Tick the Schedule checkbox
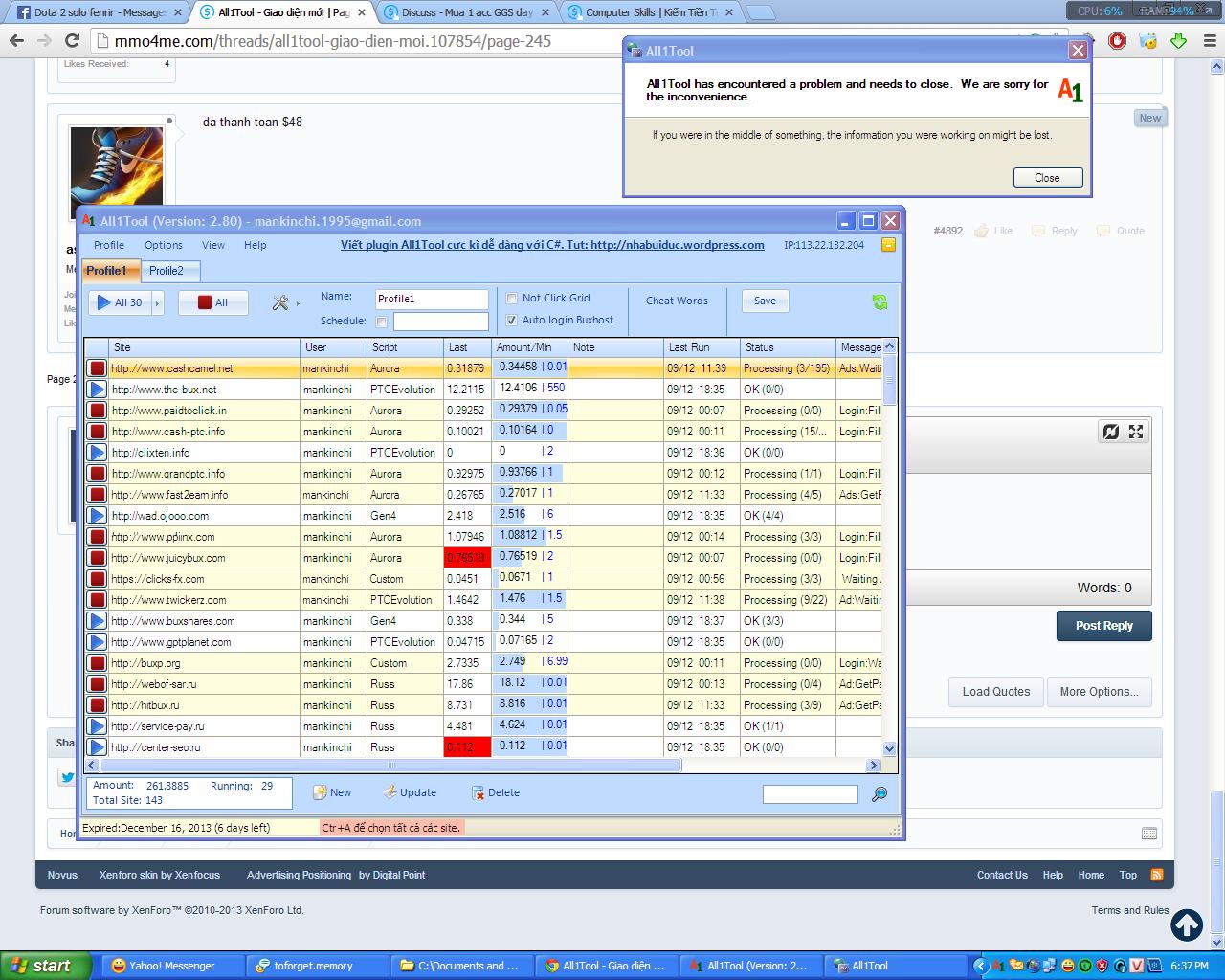The image size is (1225, 980). (382, 322)
